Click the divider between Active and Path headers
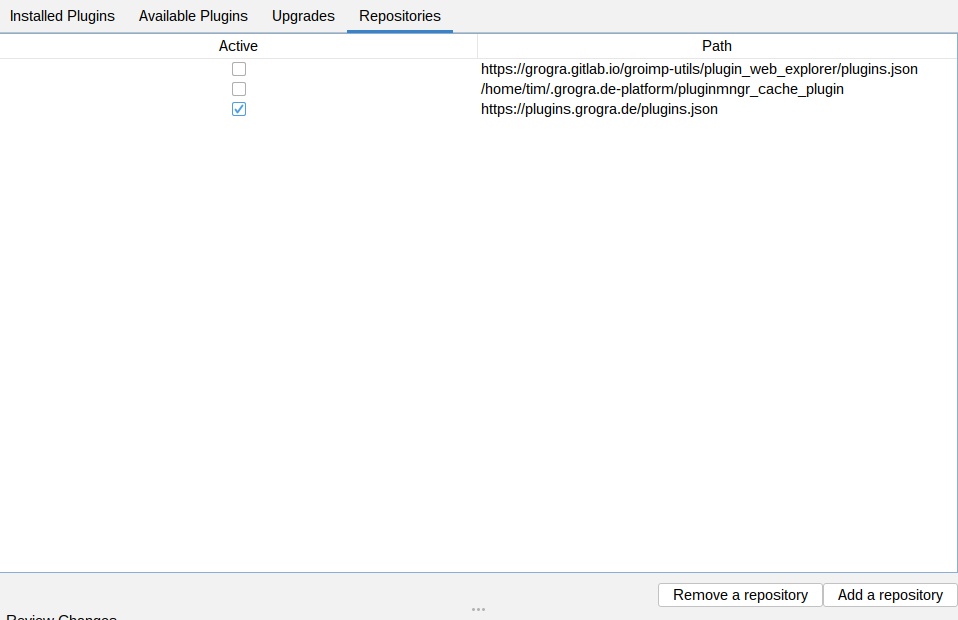958x620 pixels. click(x=477, y=46)
